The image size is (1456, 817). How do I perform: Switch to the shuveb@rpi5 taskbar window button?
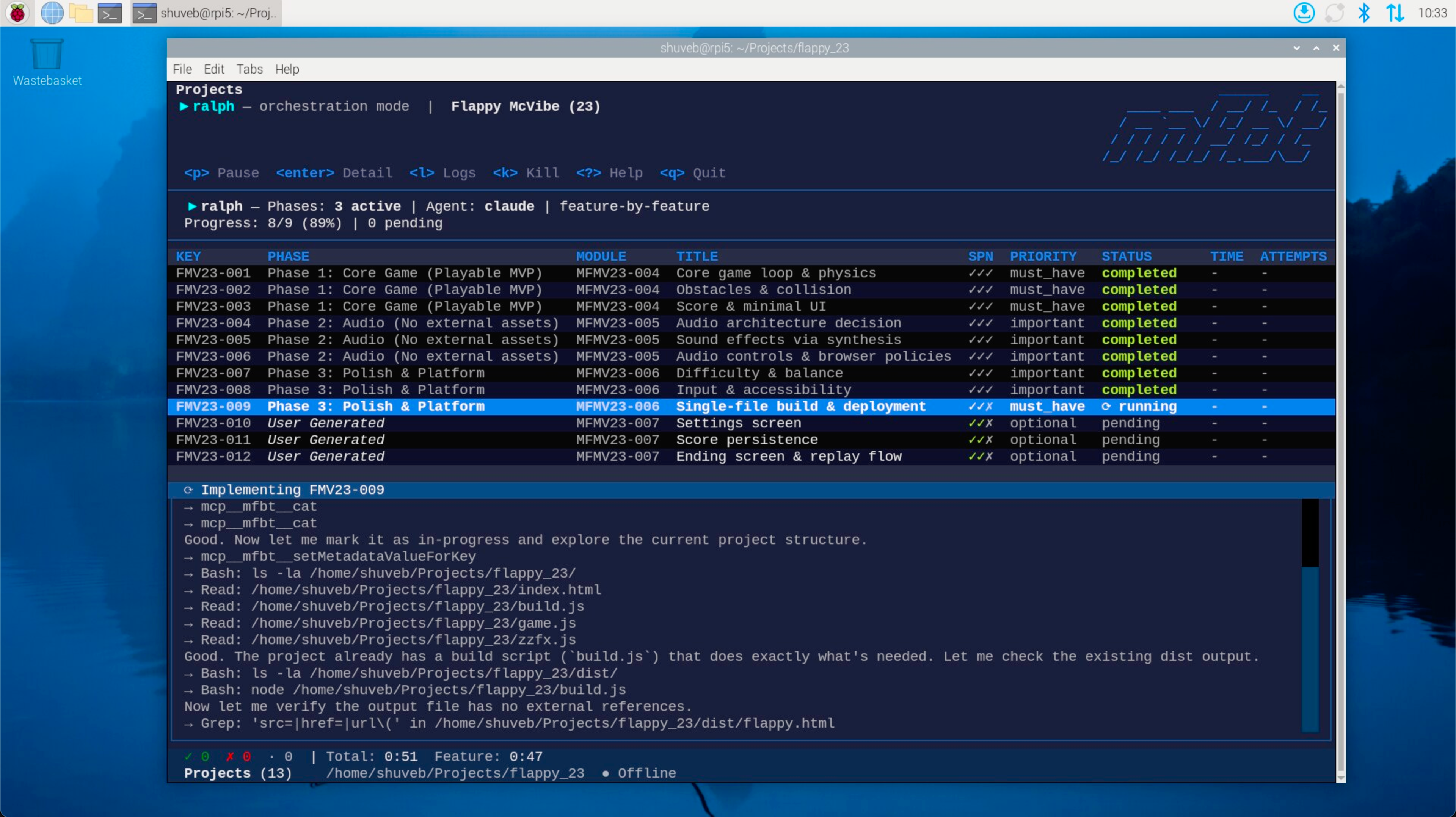(x=206, y=13)
